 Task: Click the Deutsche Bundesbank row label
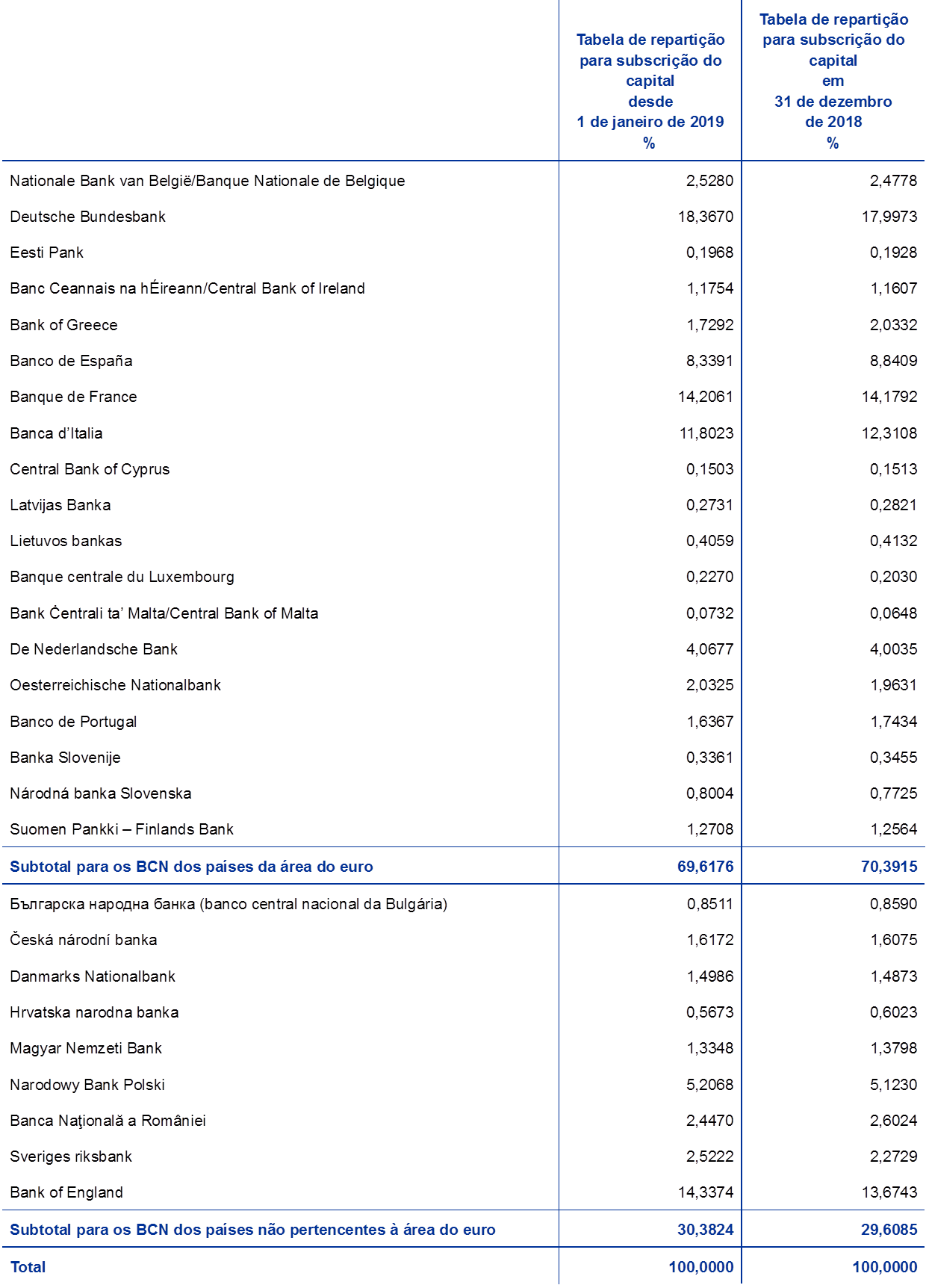coord(87,217)
